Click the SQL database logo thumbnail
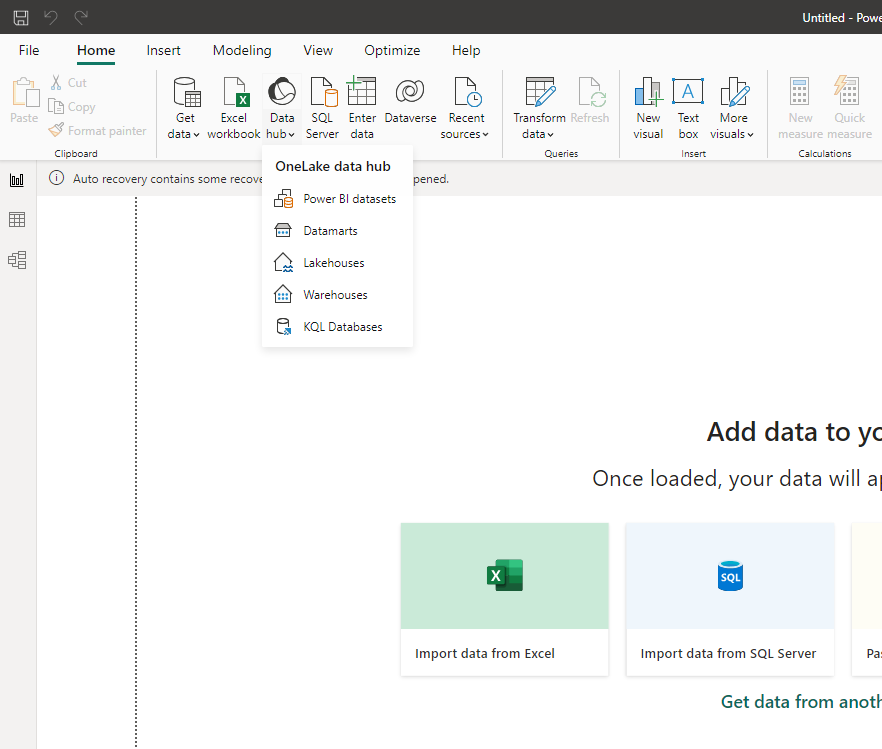882x749 pixels. (730, 576)
